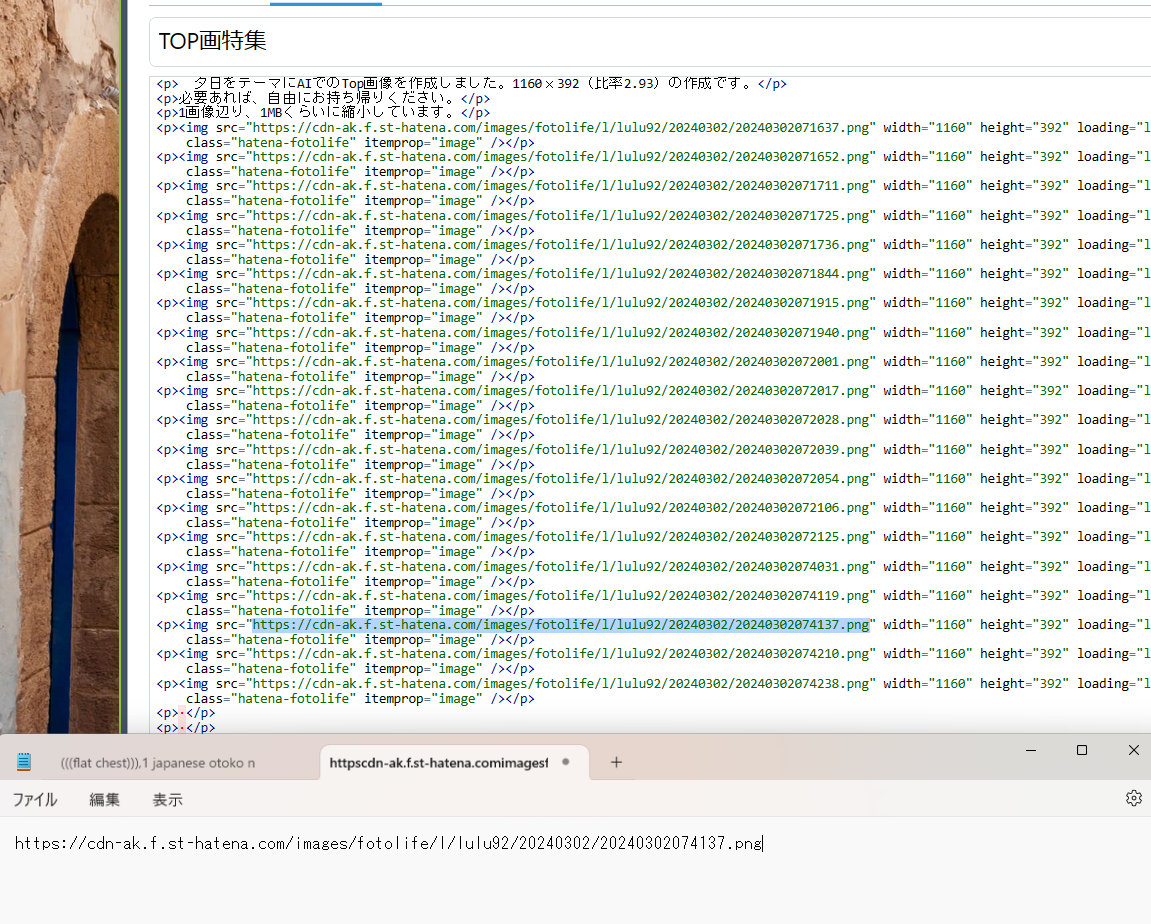
Task: Click the URL ending 20240302072054.png
Action: pyautogui.click(x=561, y=479)
